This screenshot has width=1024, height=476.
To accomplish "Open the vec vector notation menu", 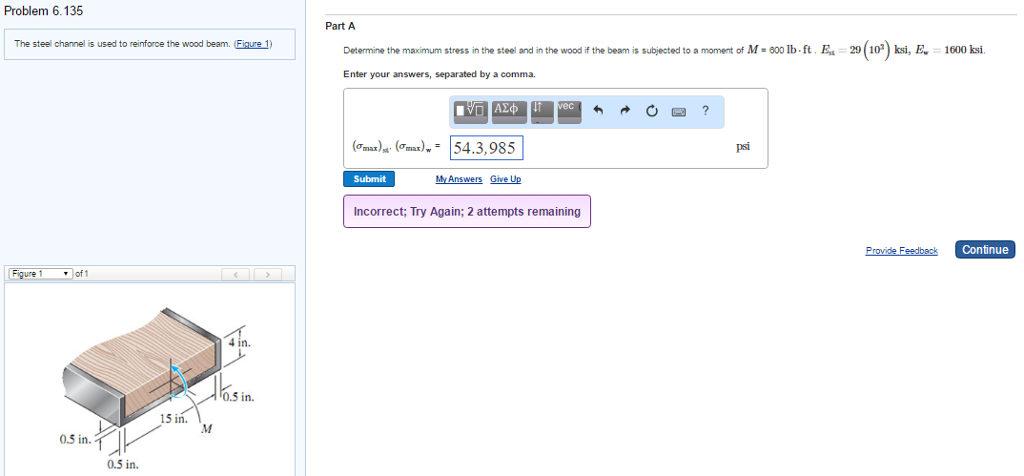I will (x=568, y=110).
